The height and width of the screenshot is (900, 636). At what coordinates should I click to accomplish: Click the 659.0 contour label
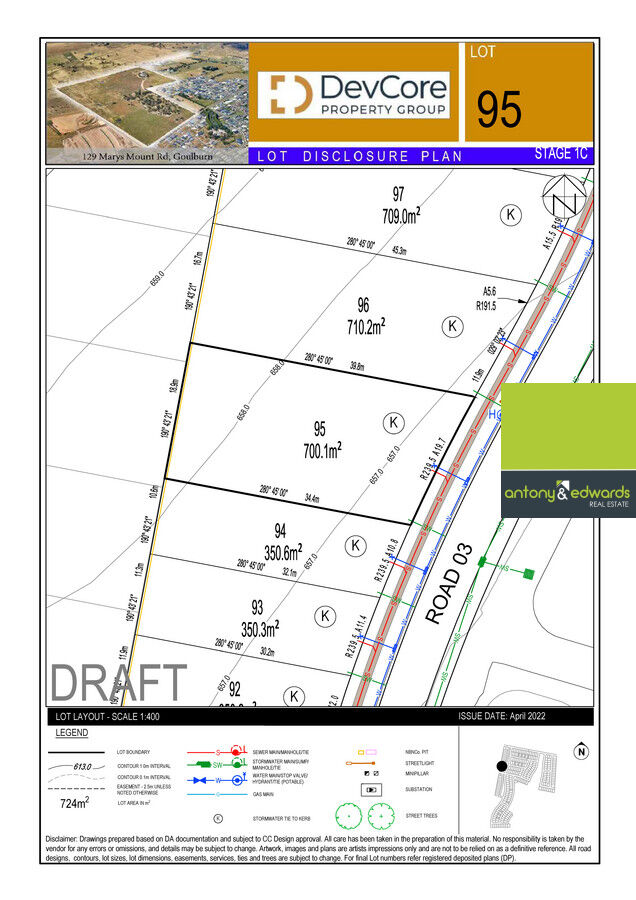[157, 278]
